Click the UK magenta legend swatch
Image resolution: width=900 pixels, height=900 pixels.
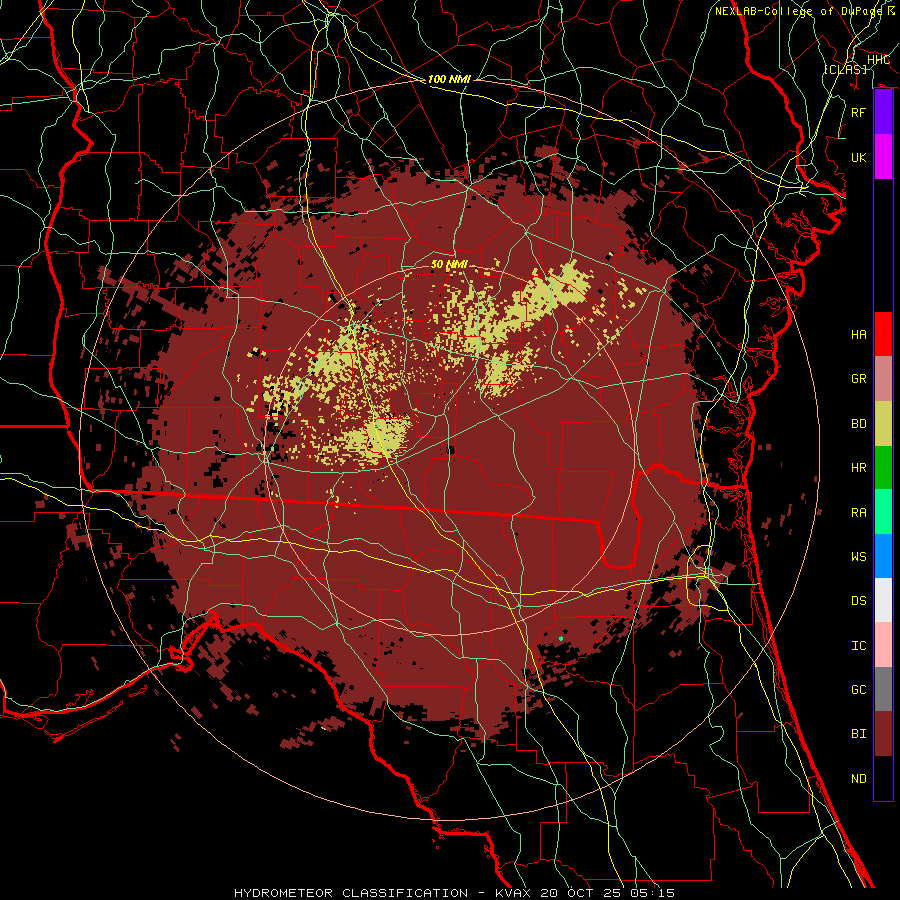(883, 157)
